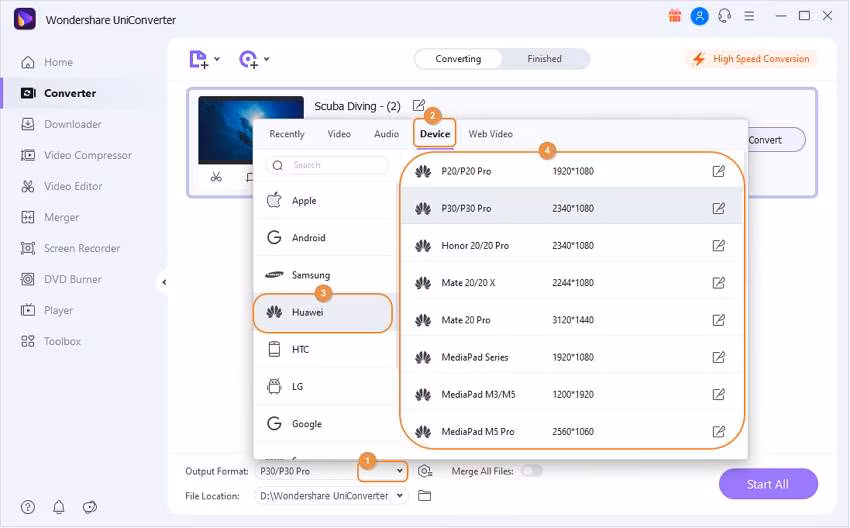850x528 pixels.
Task: Show the Converting tab
Action: (458, 59)
